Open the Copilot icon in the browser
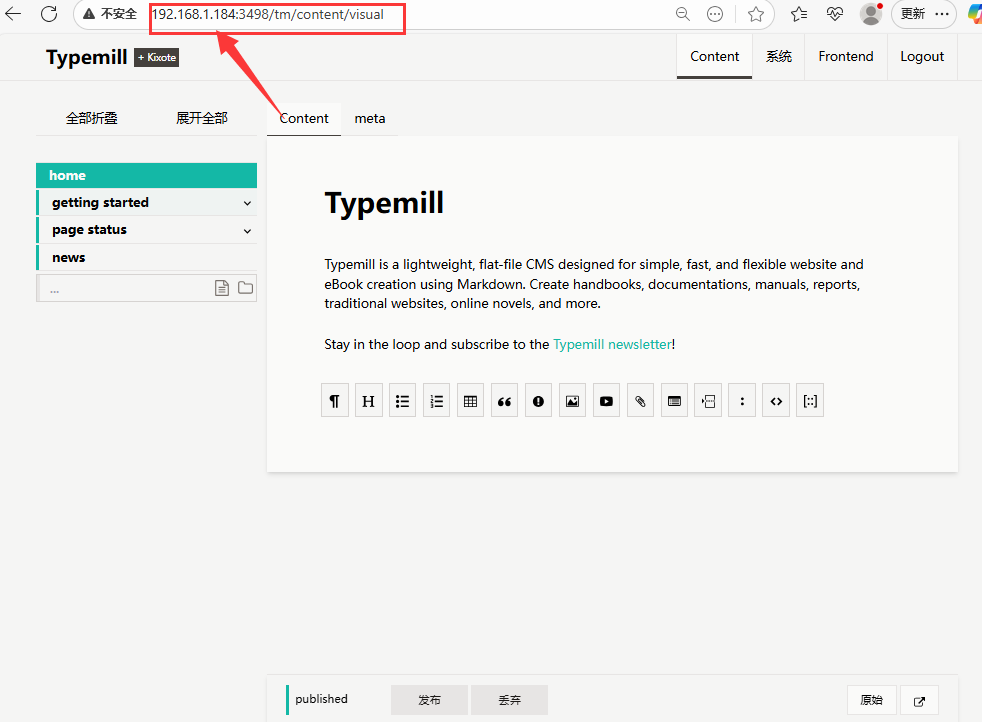982x722 pixels. coord(974,14)
